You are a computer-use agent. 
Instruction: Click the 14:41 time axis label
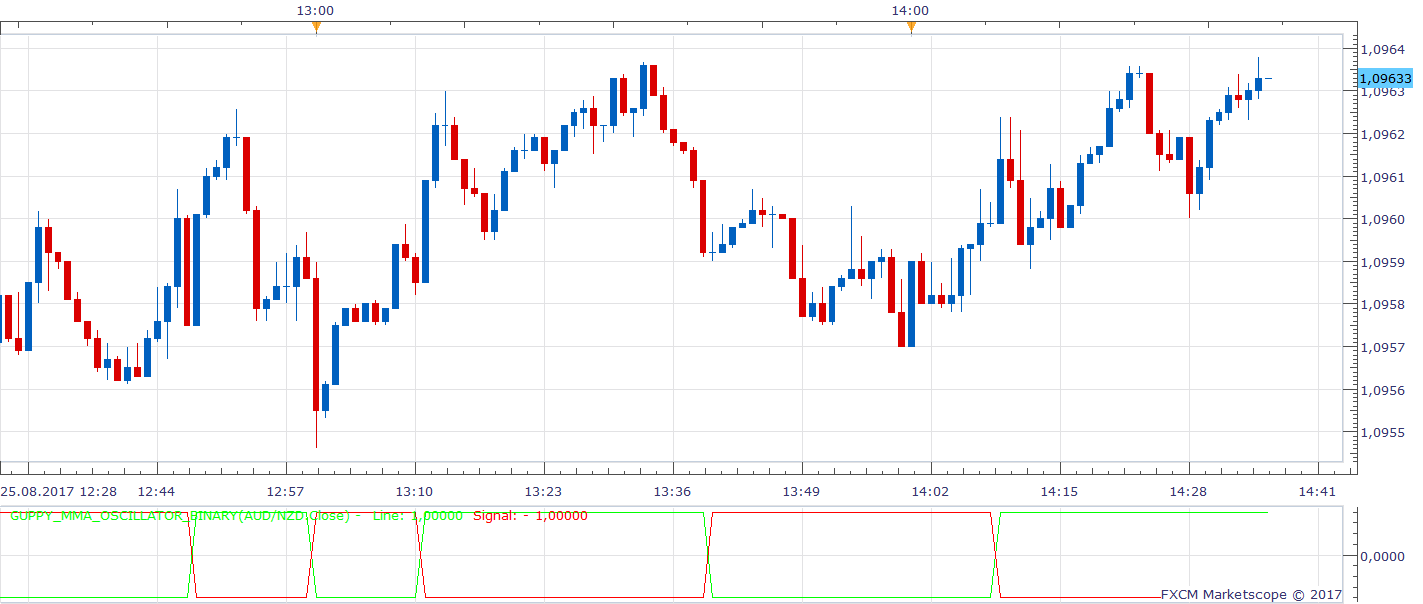click(1317, 491)
